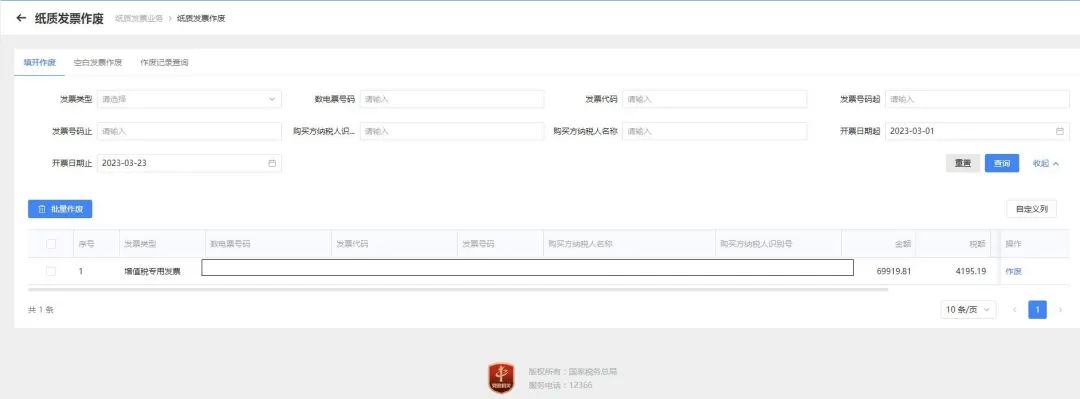The image size is (1080, 399).
Task: Go to the previous page arrow
Action: pos(1015,310)
